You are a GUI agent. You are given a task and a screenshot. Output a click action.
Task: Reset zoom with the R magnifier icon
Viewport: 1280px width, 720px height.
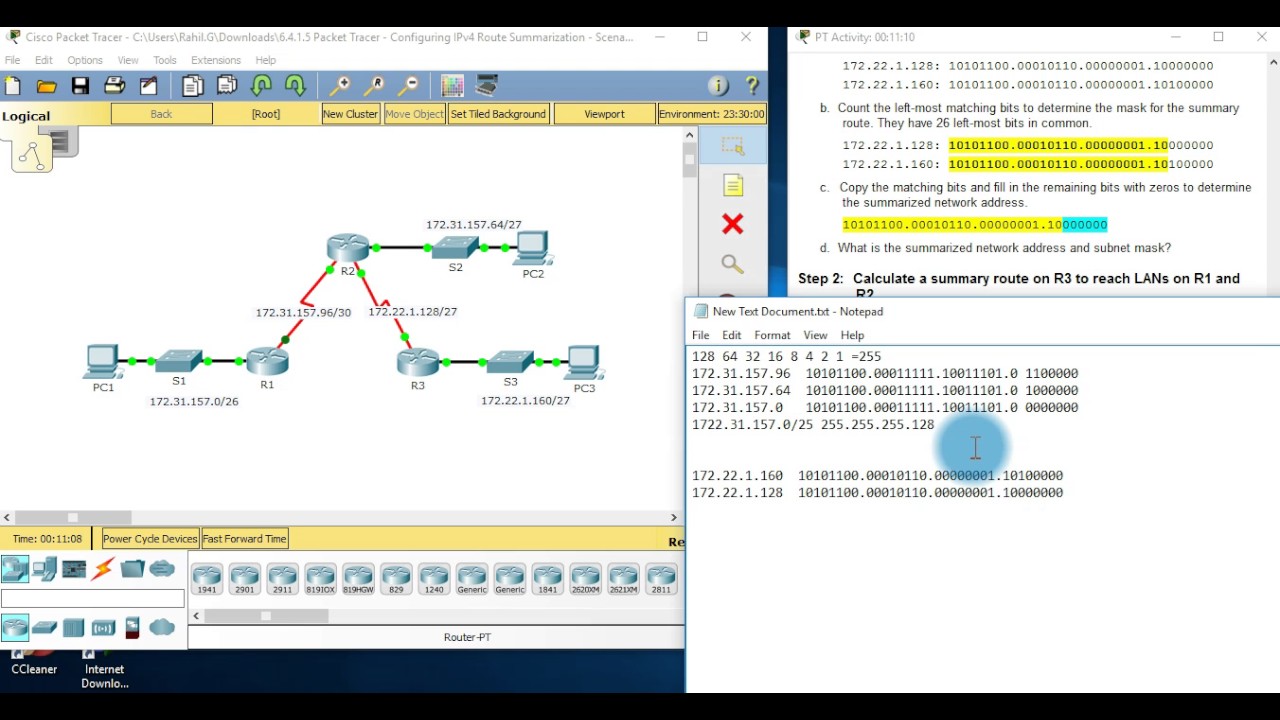coord(374,87)
